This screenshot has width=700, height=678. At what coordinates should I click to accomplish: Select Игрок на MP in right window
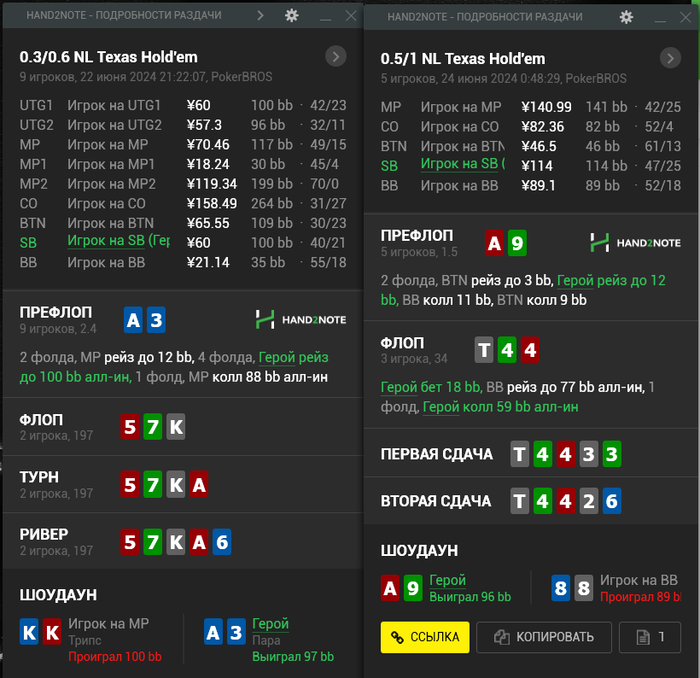pos(531,107)
